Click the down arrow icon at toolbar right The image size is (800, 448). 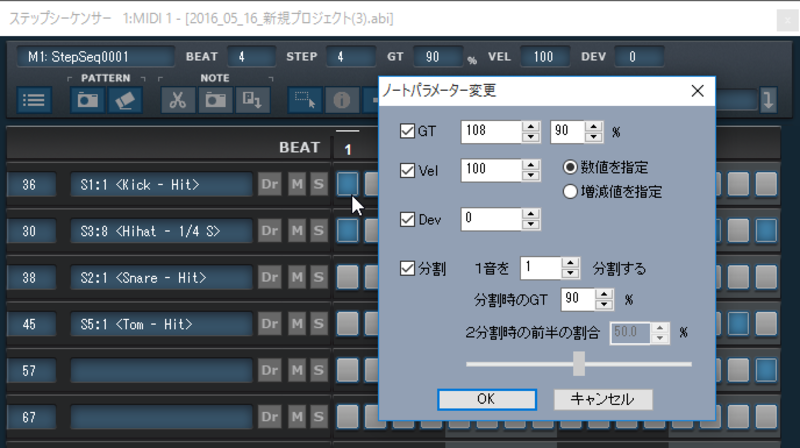coord(768,100)
